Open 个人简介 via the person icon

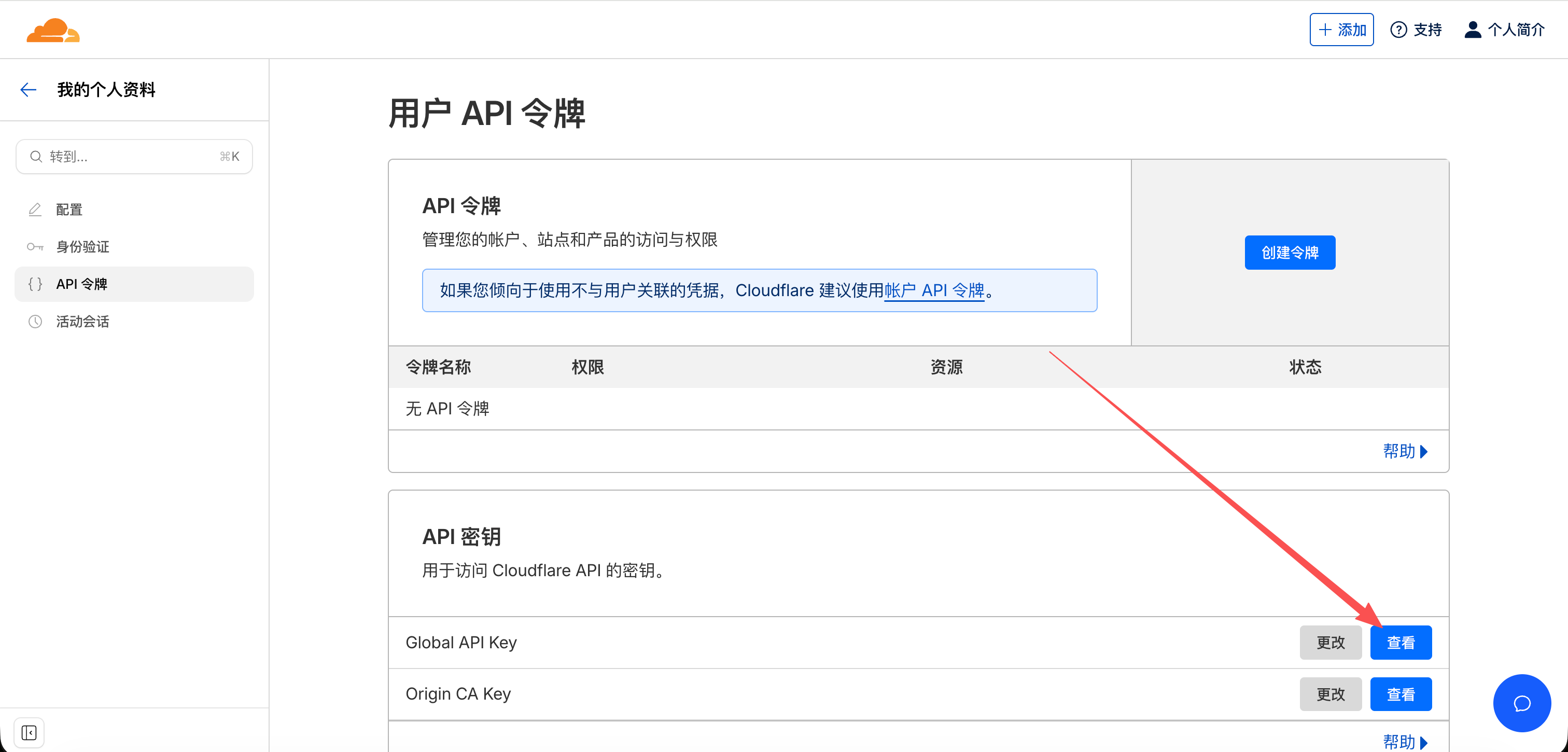pos(1473,29)
